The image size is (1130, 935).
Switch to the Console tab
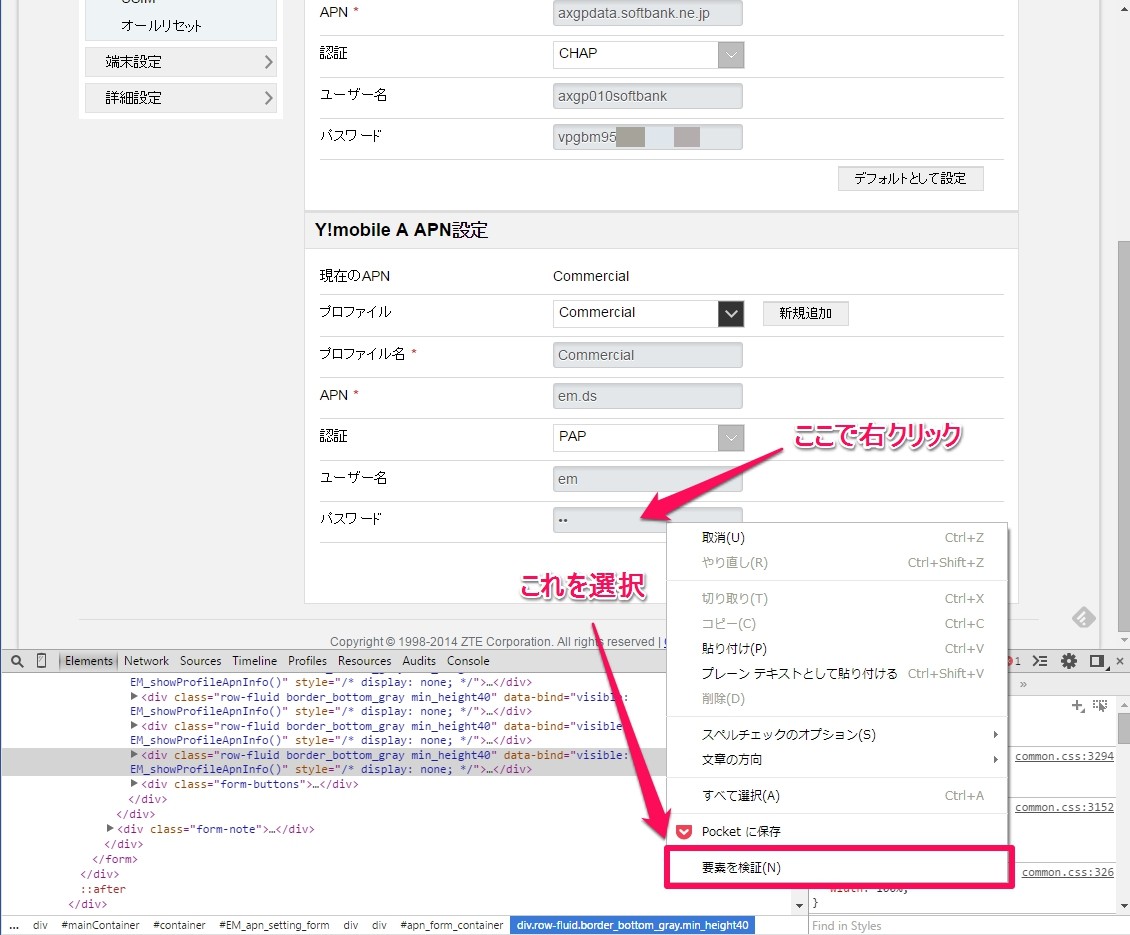point(468,661)
